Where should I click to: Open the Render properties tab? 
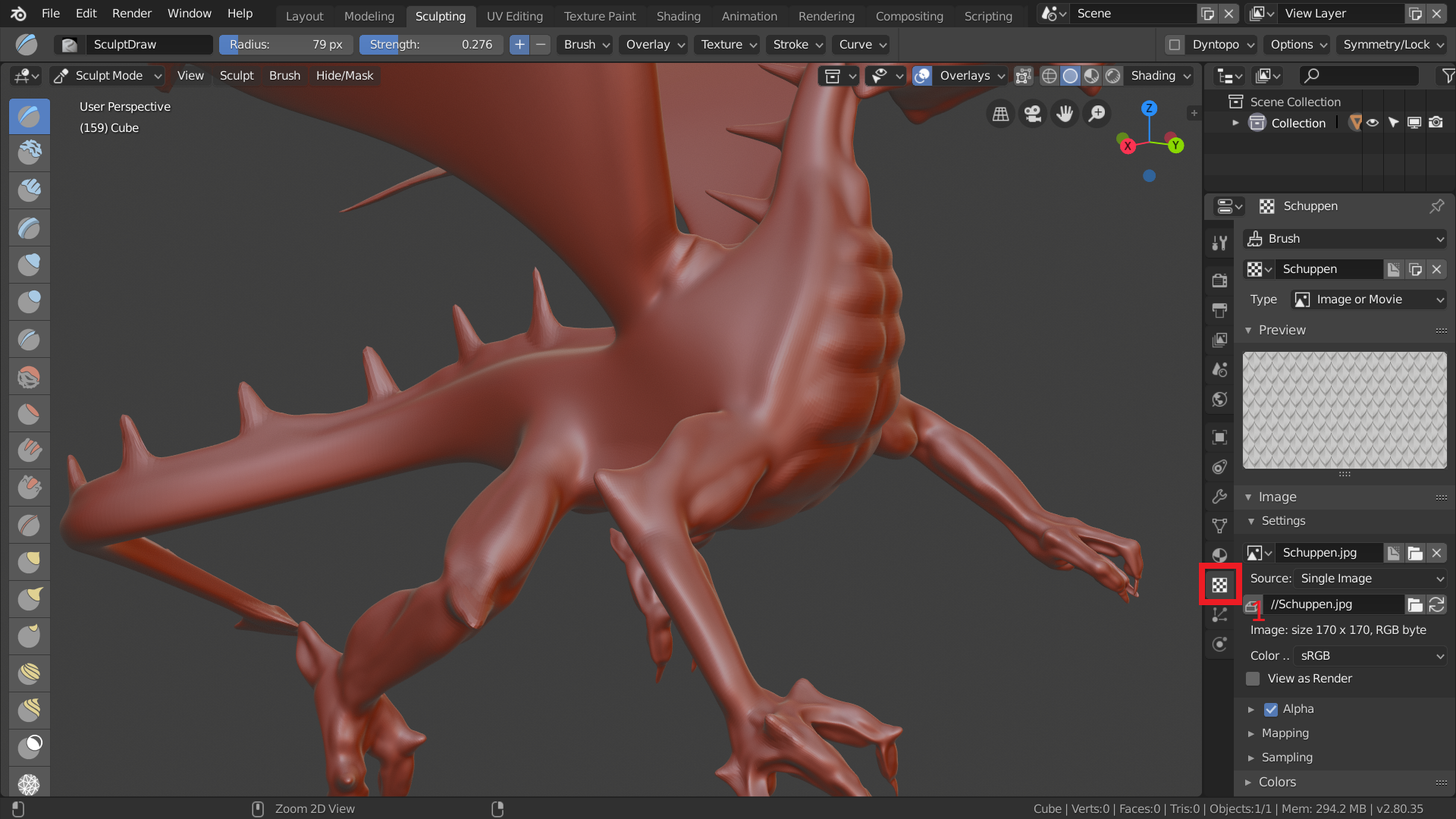pos(1219,281)
